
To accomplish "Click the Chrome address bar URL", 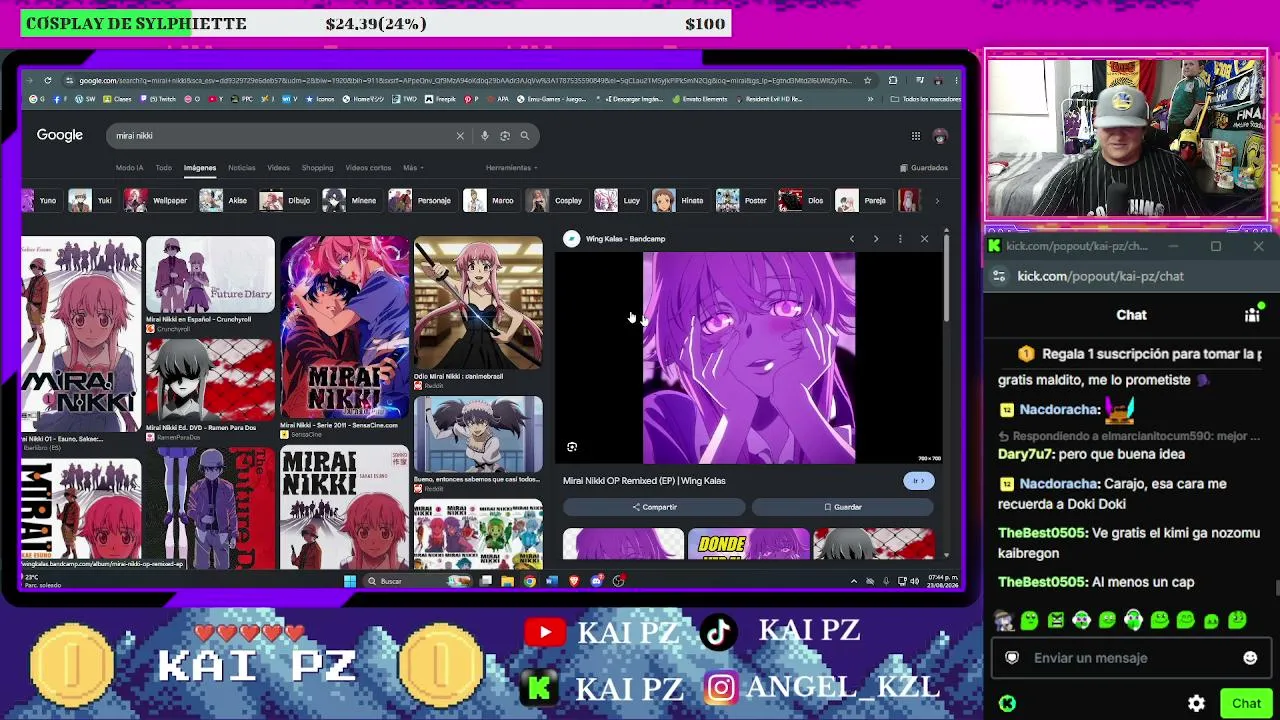I will click(x=465, y=80).
